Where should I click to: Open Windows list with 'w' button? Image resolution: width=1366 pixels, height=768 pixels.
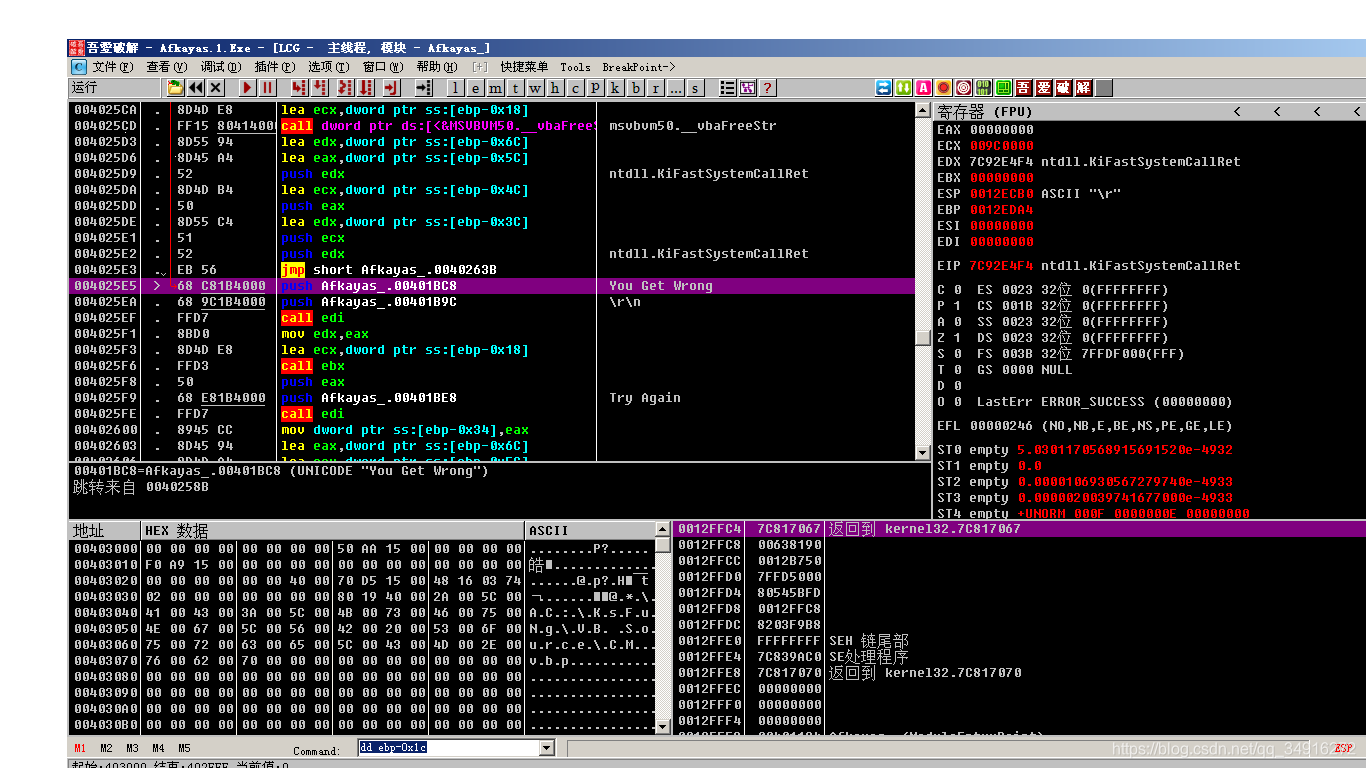534,88
